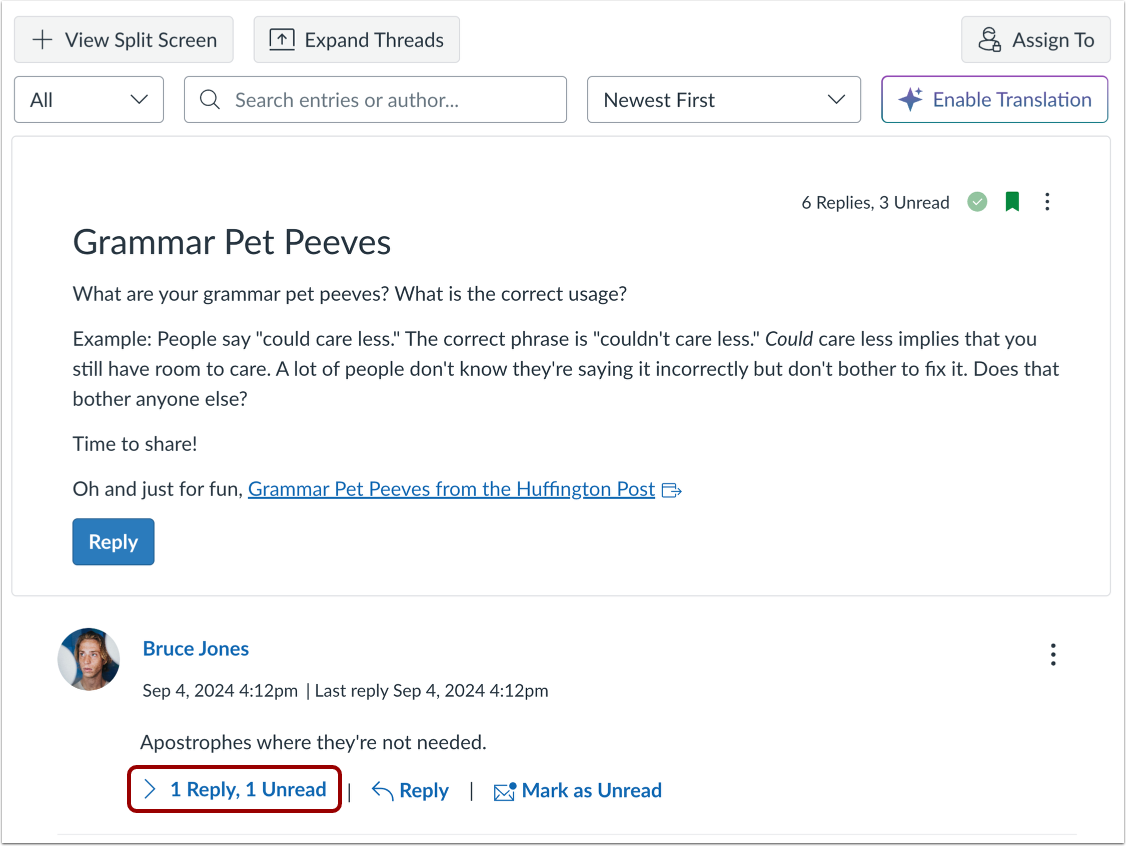Click the magnifying glass in the search field
The image size is (1126, 846).
(209, 99)
